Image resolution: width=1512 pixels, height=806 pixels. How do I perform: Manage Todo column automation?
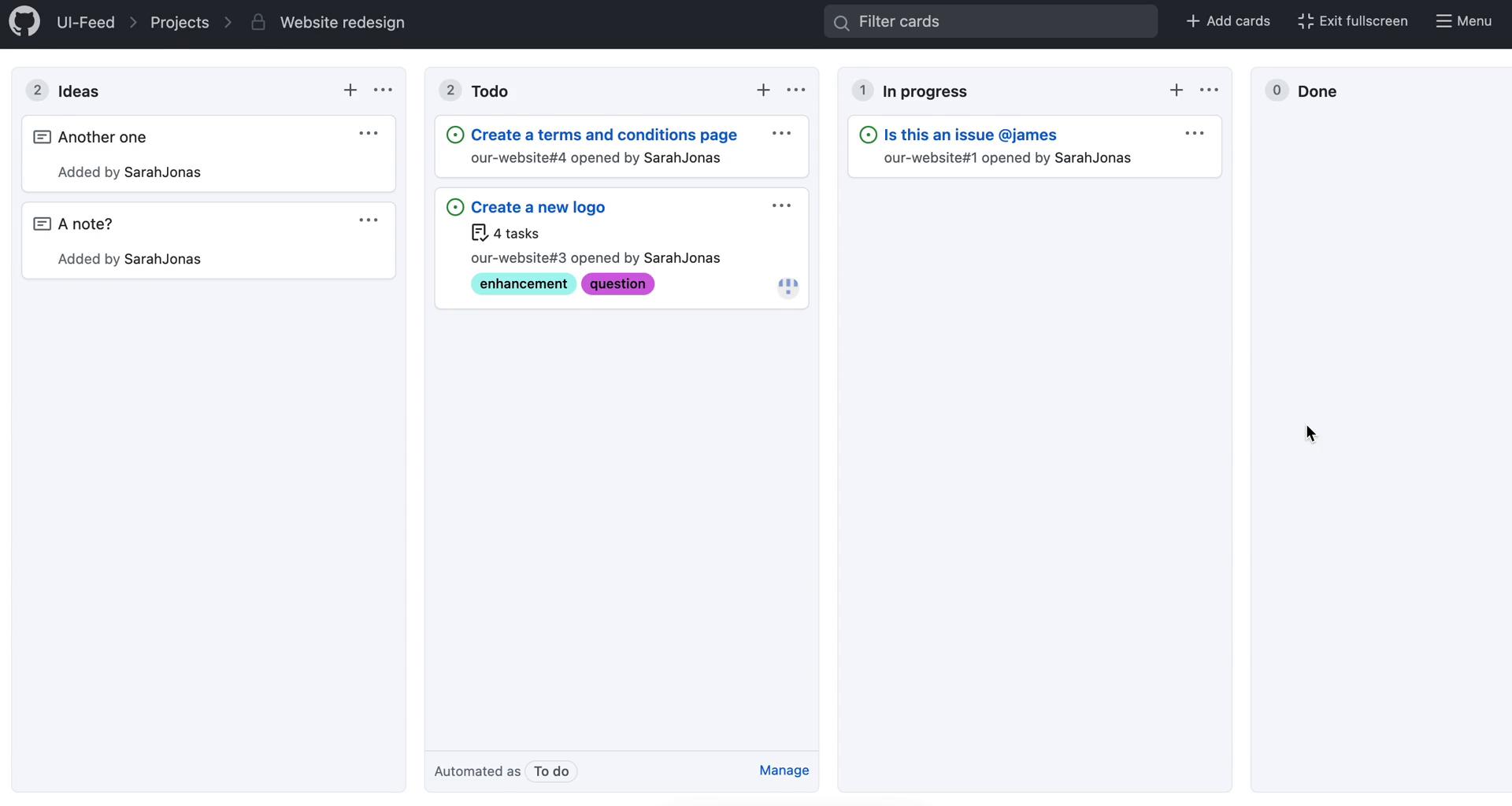coord(784,771)
